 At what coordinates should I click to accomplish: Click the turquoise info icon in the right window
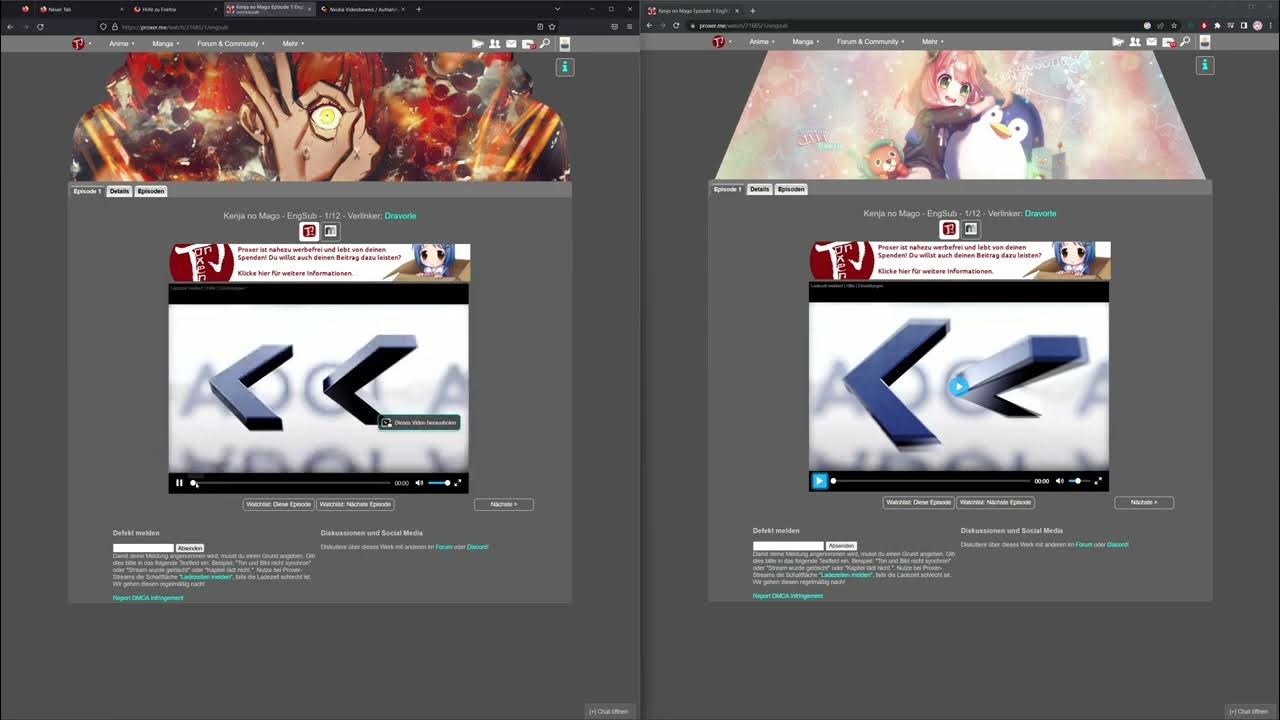pyautogui.click(x=1205, y=65)
